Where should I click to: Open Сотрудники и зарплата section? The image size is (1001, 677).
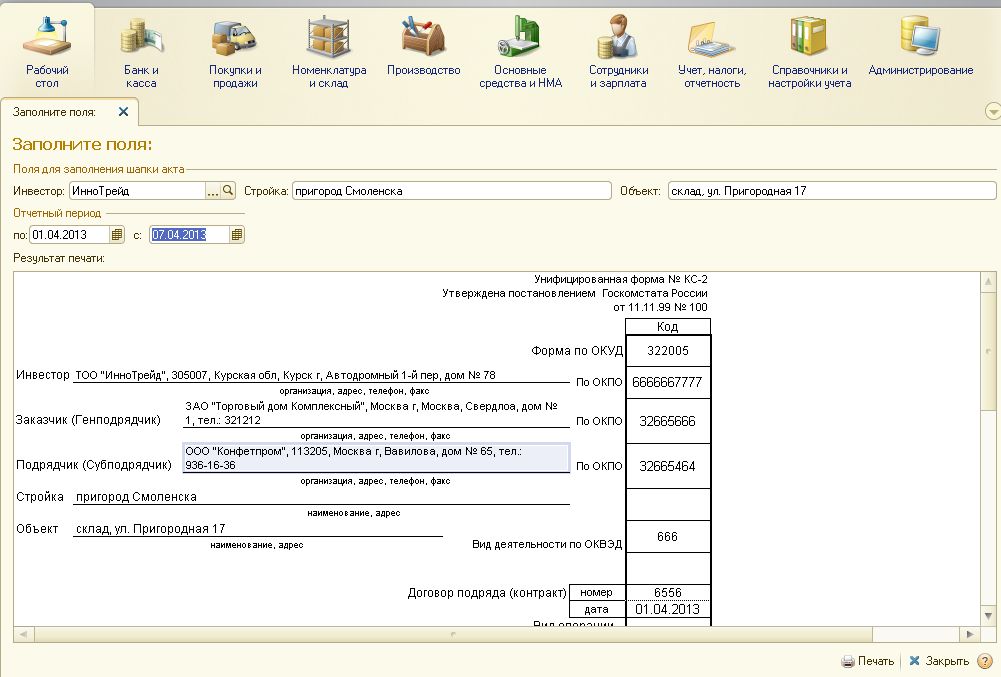[x=618, y=51]
